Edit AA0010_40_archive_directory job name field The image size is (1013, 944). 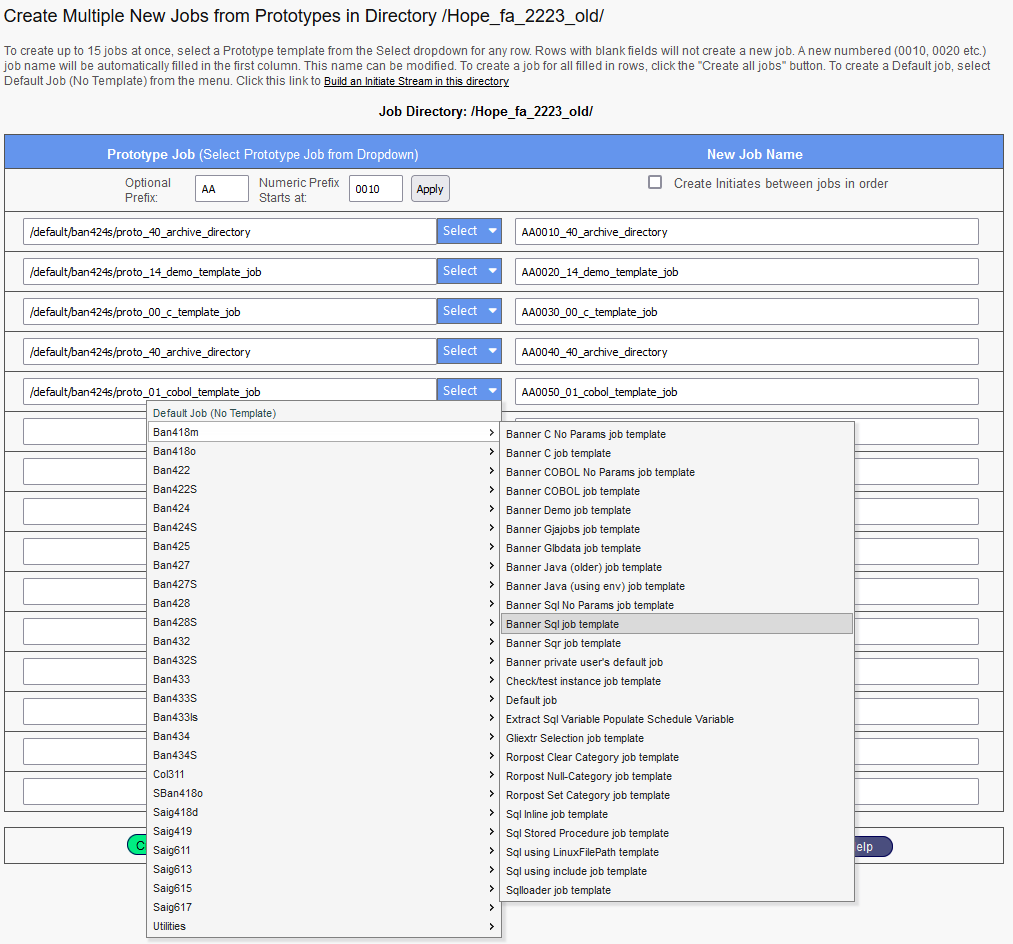click(x=746, y=232)
